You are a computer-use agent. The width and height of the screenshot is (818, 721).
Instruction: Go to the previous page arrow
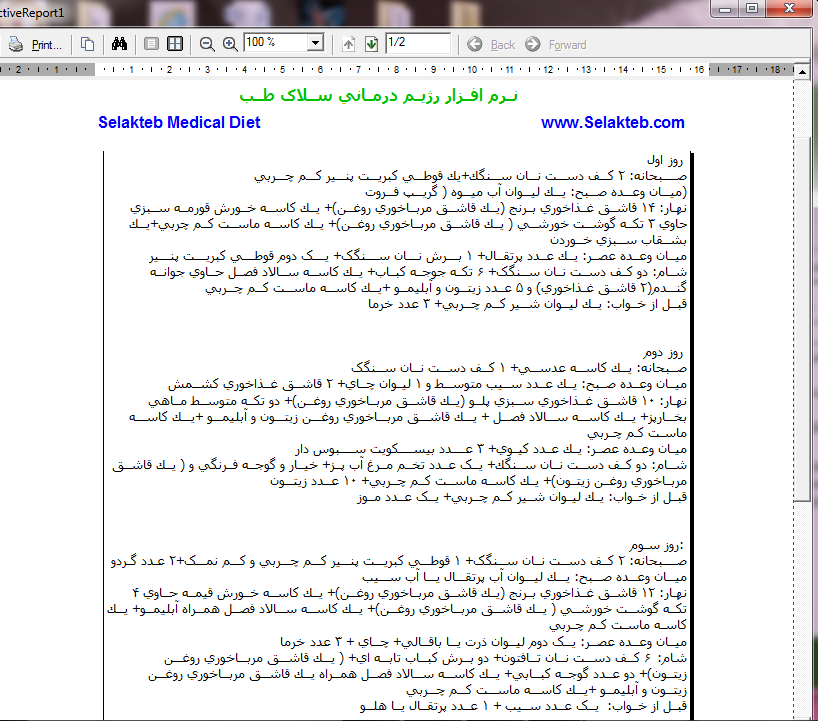[x=349, y=44]
